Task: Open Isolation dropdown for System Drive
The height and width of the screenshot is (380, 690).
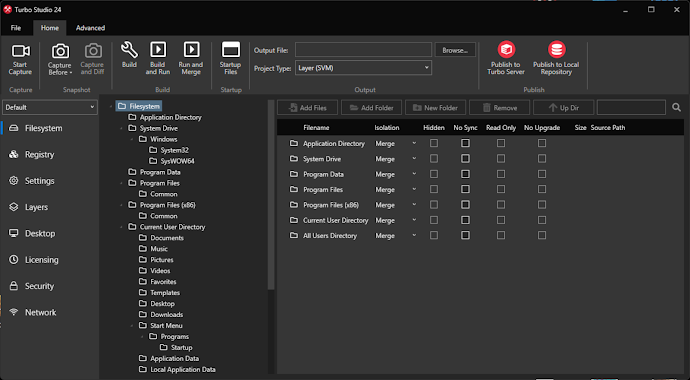Action: tap(414, 159)
